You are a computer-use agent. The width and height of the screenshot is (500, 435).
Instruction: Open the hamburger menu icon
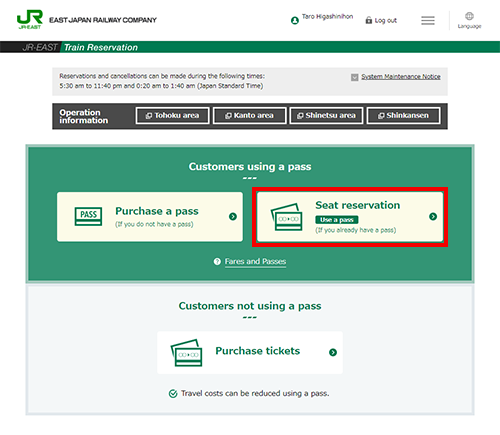[x=428, y=21]
